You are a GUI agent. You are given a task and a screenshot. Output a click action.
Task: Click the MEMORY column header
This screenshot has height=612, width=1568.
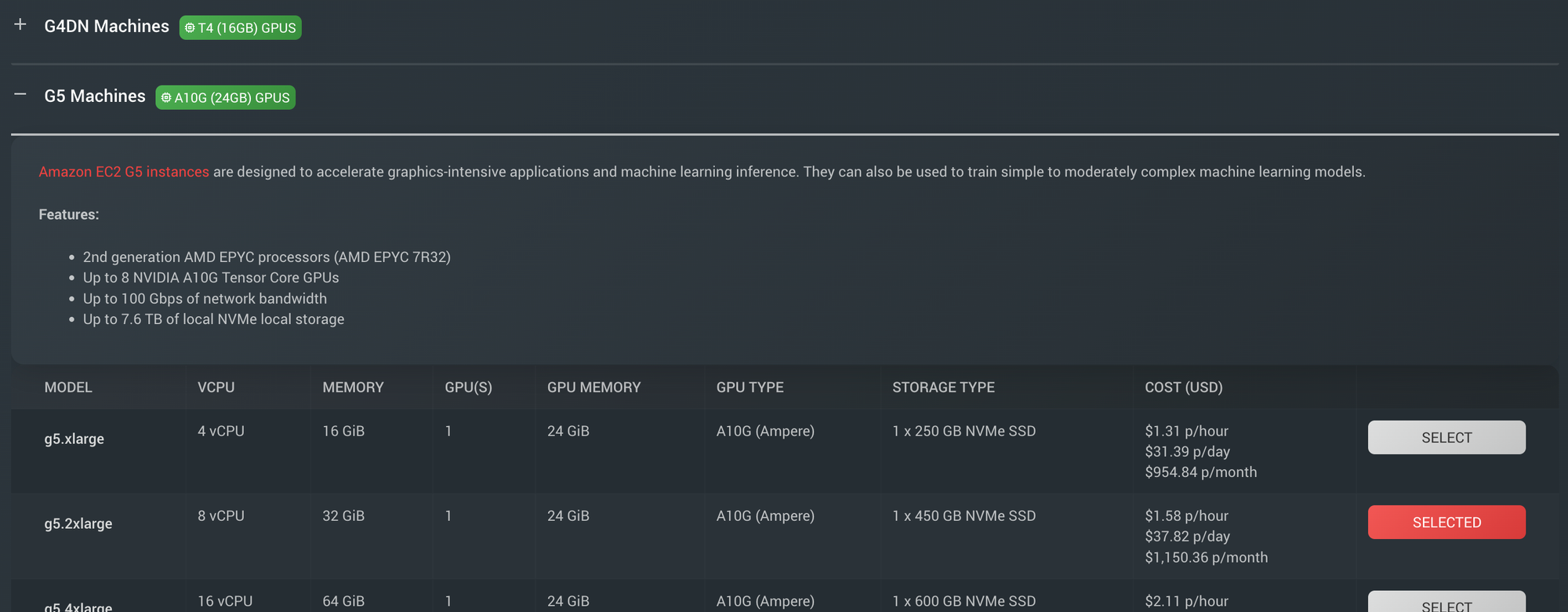tap(353, 388)
